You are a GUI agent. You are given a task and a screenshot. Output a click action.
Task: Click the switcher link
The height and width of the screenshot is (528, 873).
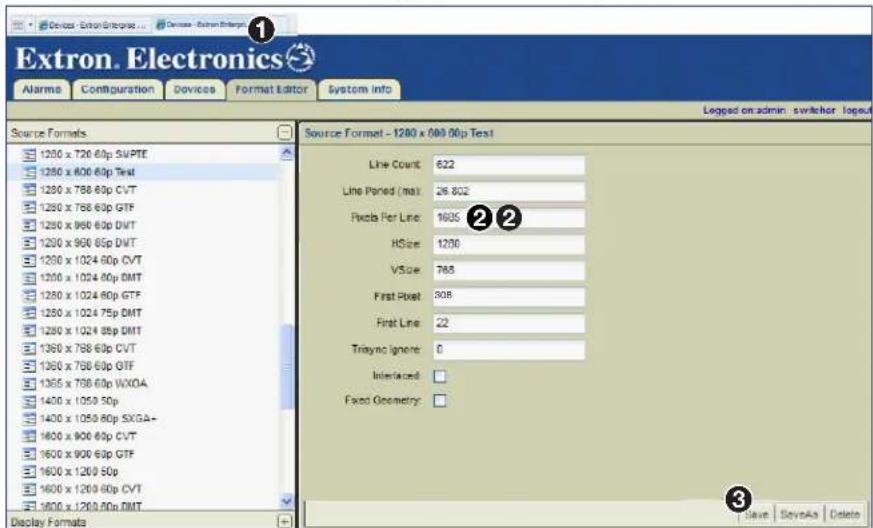tap(814, 110)
